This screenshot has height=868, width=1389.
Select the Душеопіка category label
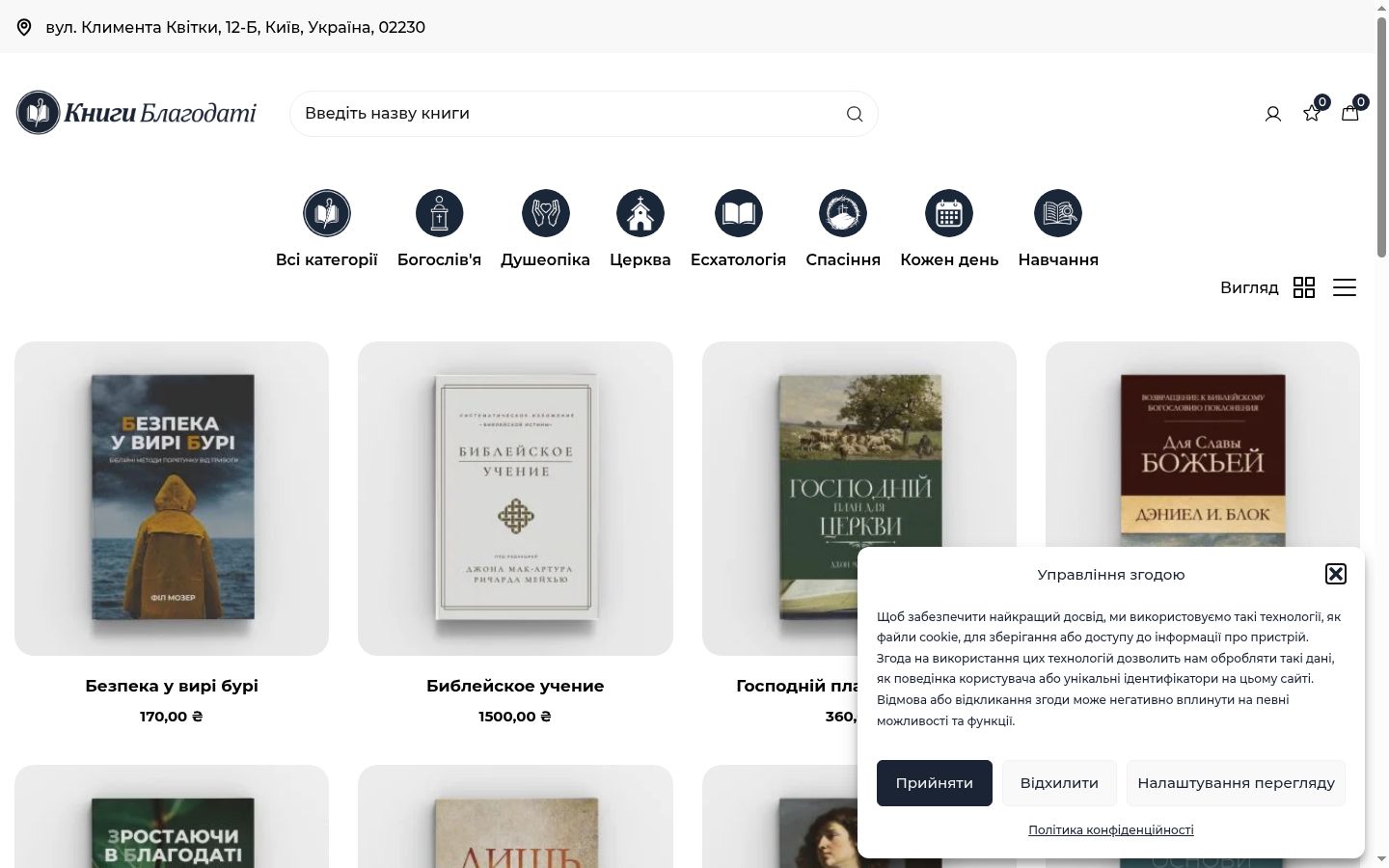click(x=545, y=259)
